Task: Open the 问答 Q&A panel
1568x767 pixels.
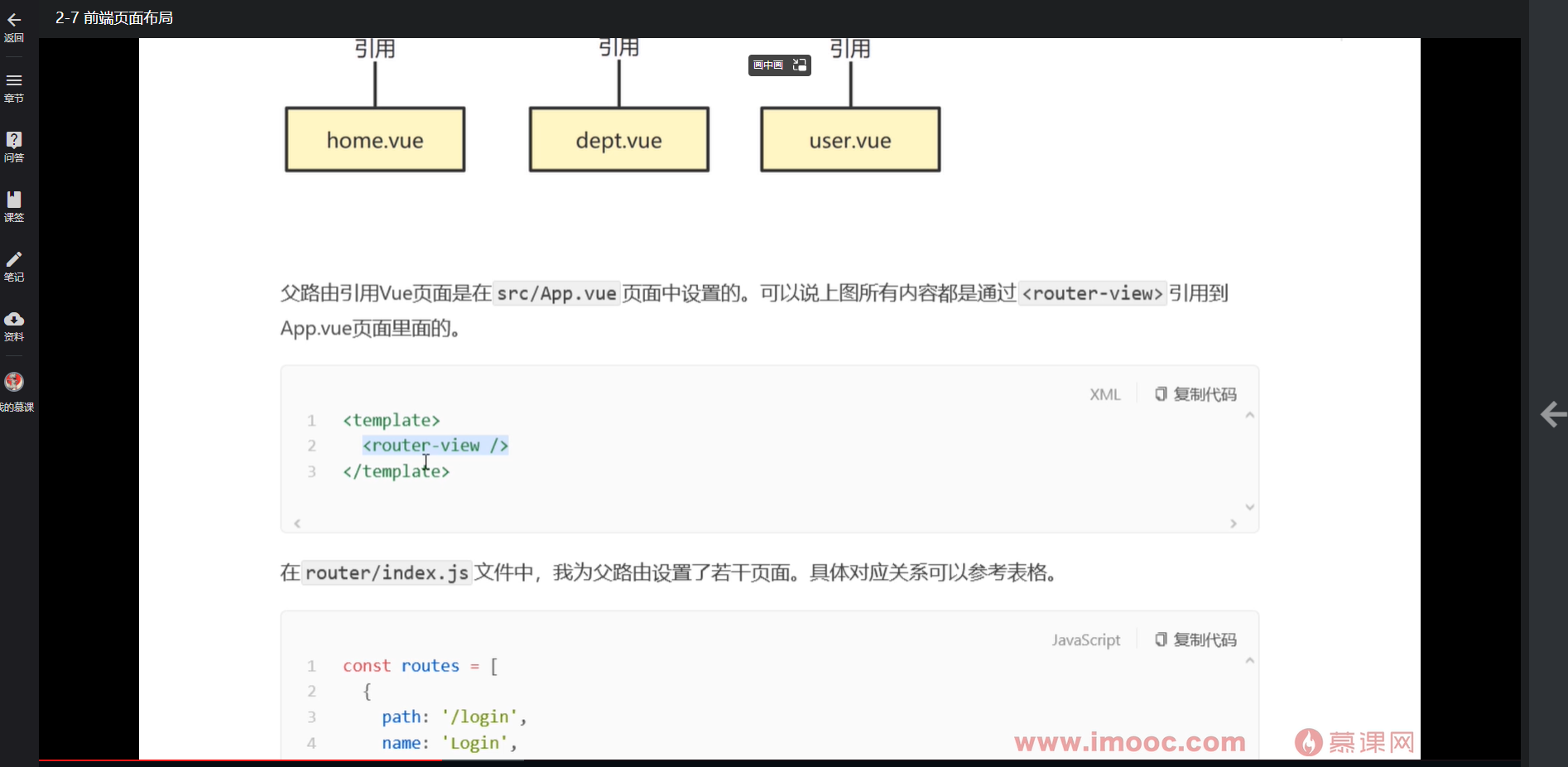Action: [x=14, y=145]
